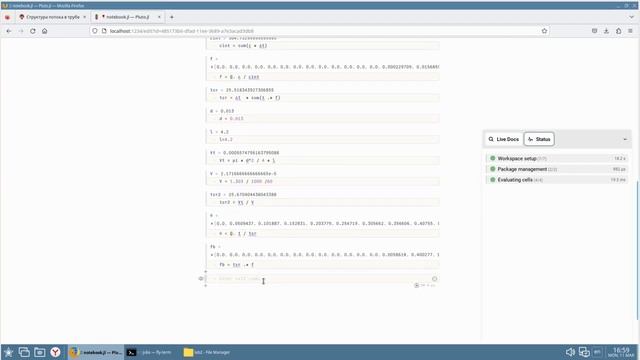640x360 pixels.
Task: Collapse the Status side panel with chevron
Action: pos(625,140)
